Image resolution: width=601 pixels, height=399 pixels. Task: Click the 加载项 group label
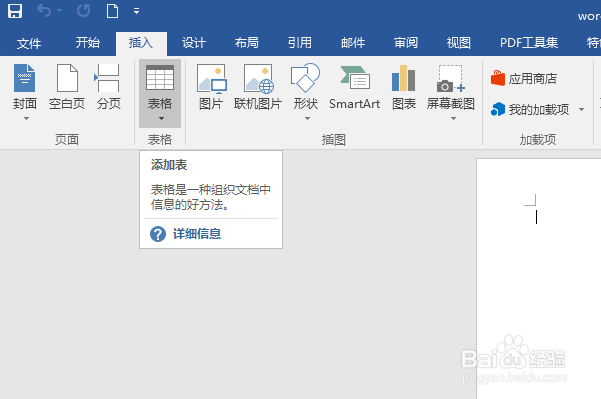[x=538, y=140]
